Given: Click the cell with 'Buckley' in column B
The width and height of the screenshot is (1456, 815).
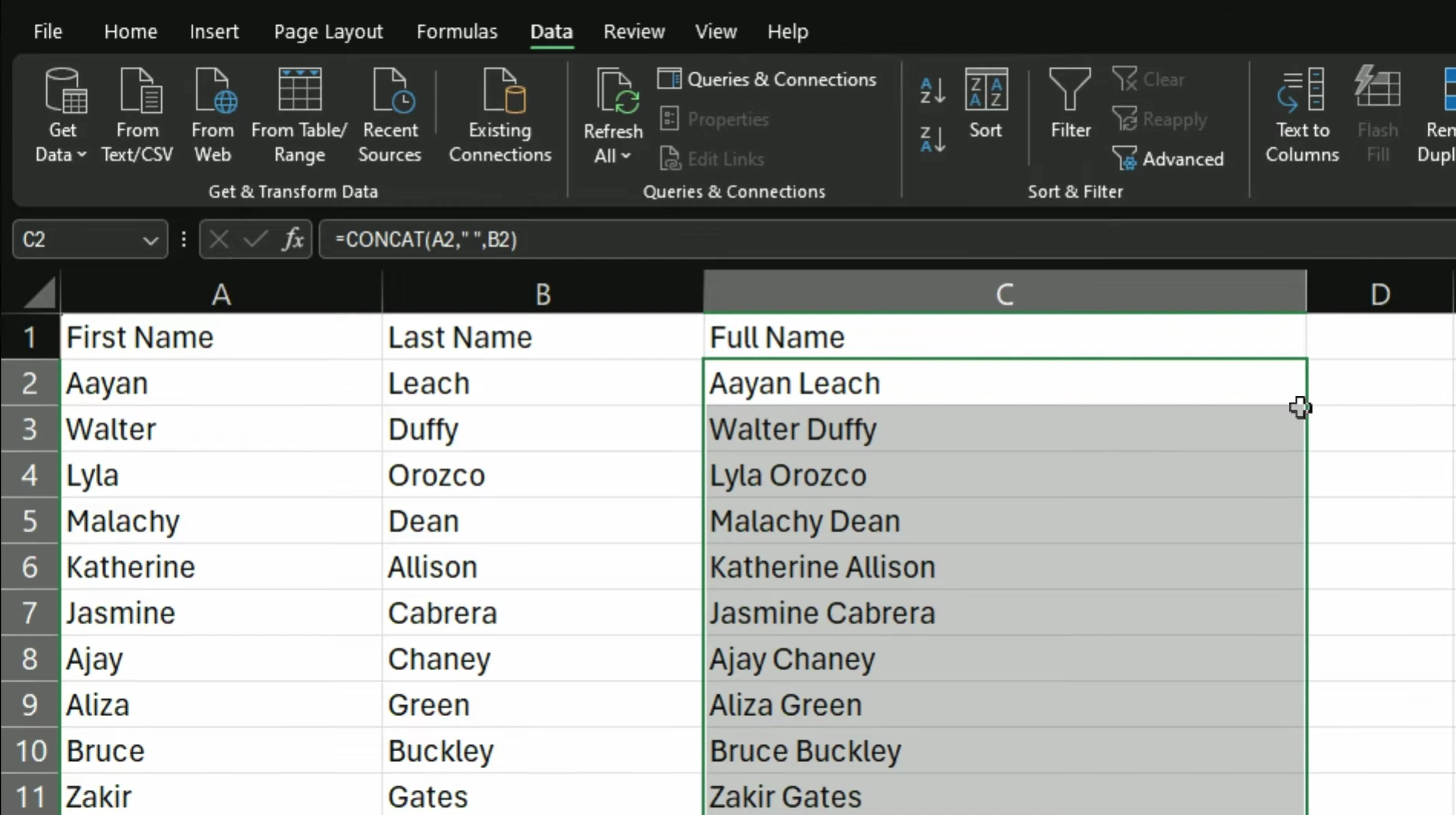Looking at the screenshot, I should (543, 751).
